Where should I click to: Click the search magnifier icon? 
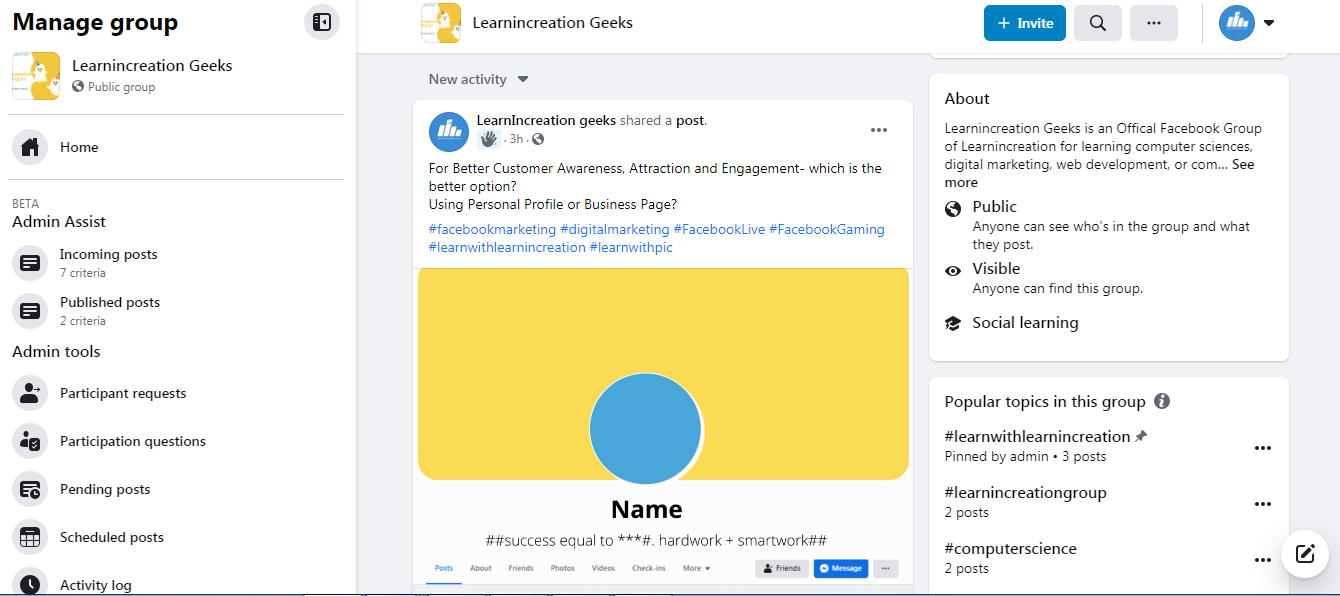pos(1097,23)
